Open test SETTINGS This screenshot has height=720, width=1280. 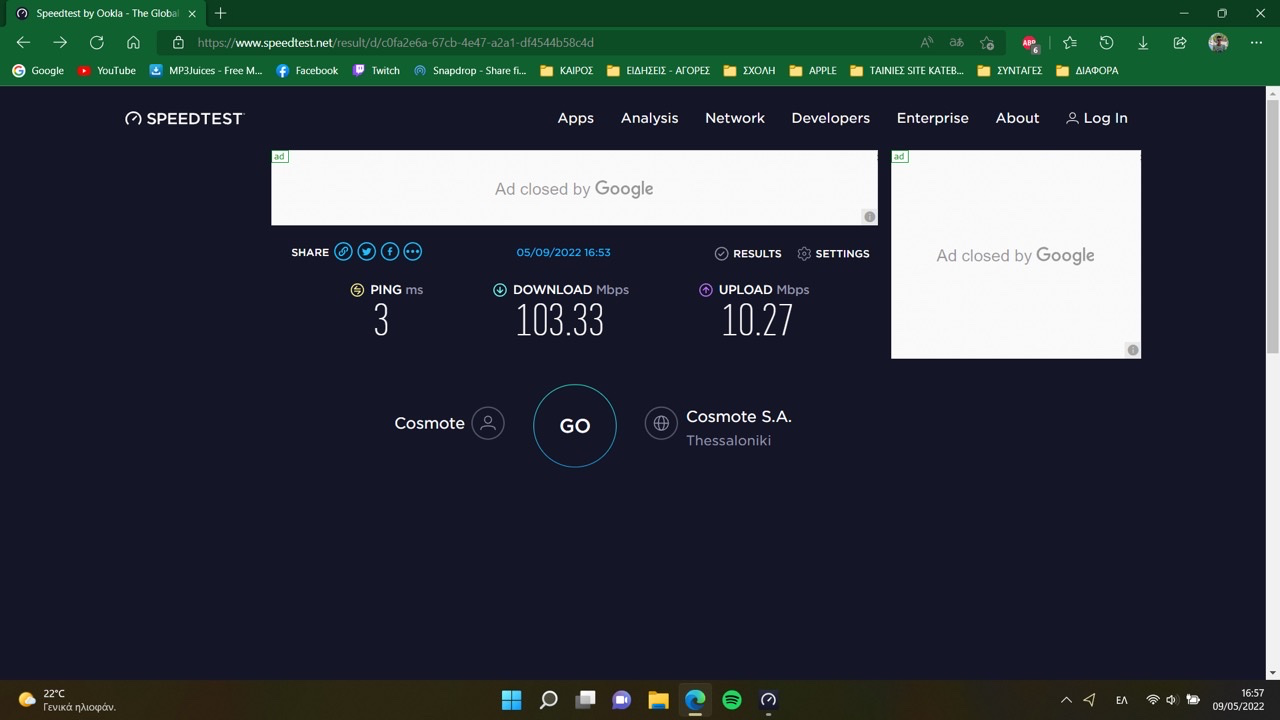[x=833, y=254]
